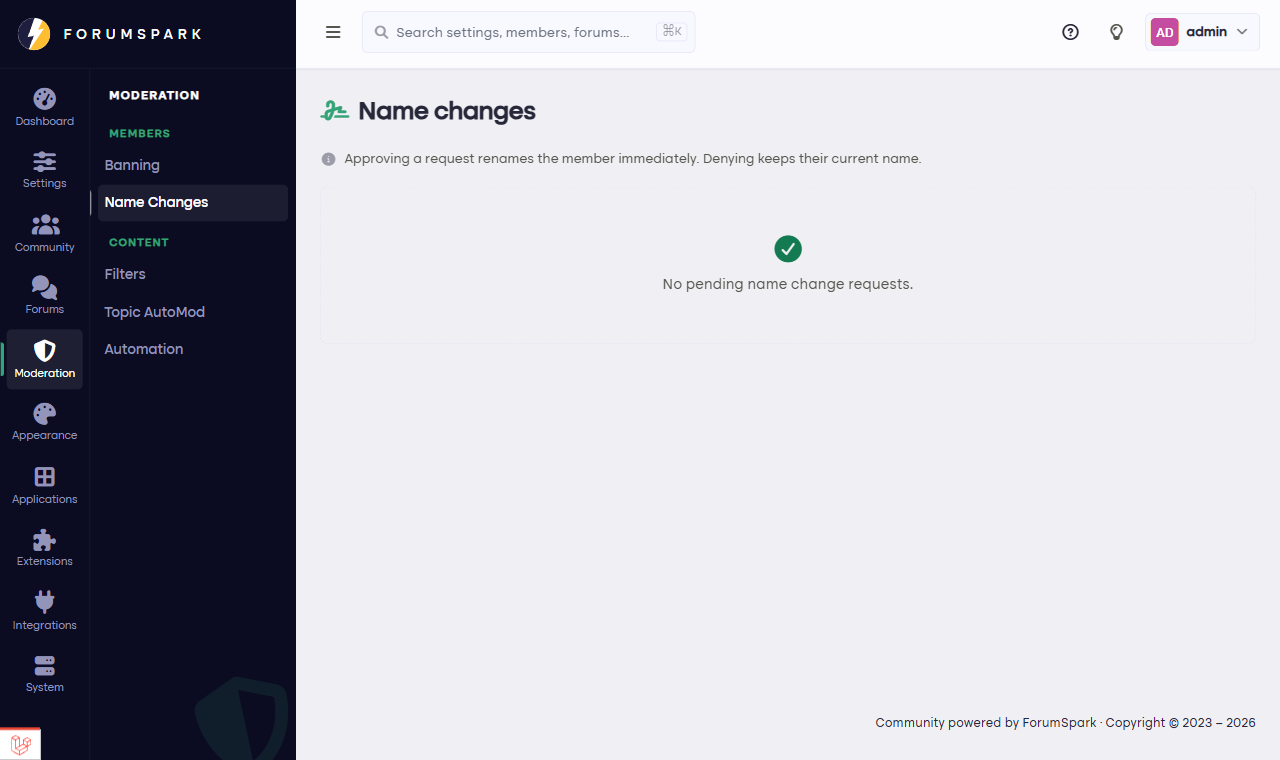The image size is (1280, 760).
Task: Click the CONTENT section label
Action: [139, 243]
